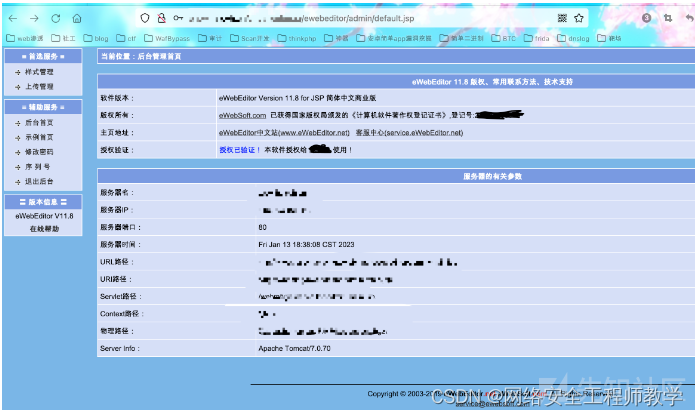Open the round extension badge icon
The image size is (698, 416).
[646, 18]
